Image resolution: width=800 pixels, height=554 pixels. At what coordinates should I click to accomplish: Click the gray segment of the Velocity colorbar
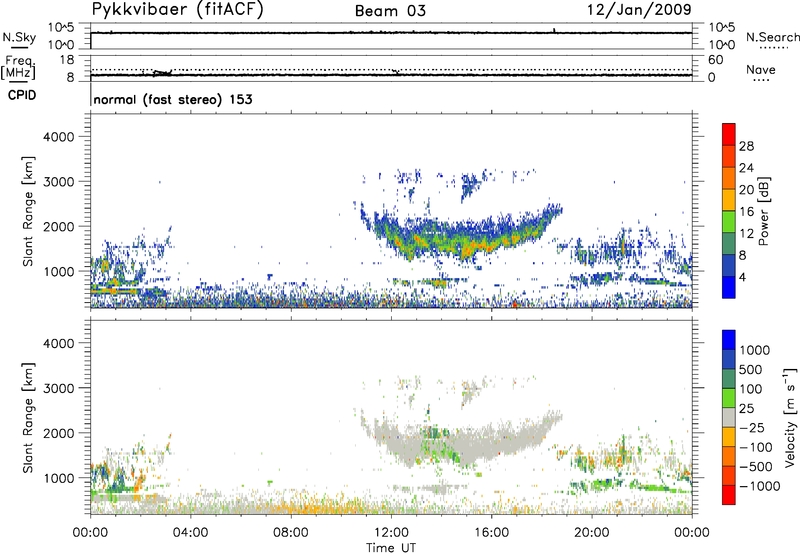[x=729, y=417]
